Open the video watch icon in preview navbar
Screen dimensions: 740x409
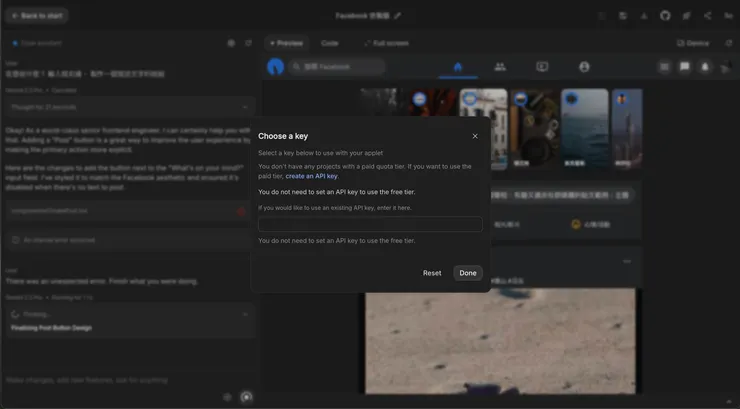pos(542,67)
